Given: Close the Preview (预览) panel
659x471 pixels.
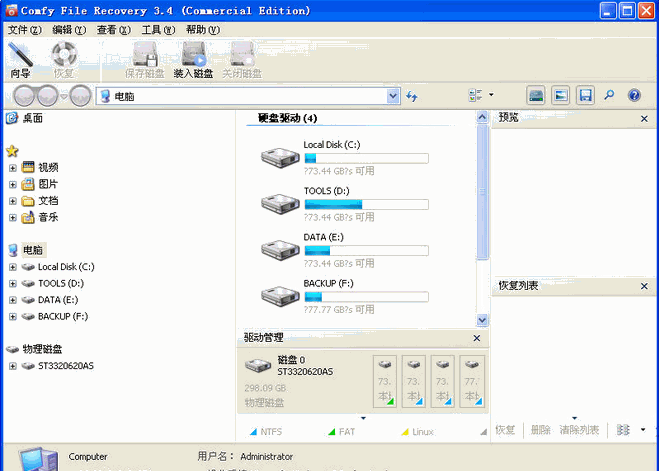Looking at the screenshot, I should (x=644, y=119).
